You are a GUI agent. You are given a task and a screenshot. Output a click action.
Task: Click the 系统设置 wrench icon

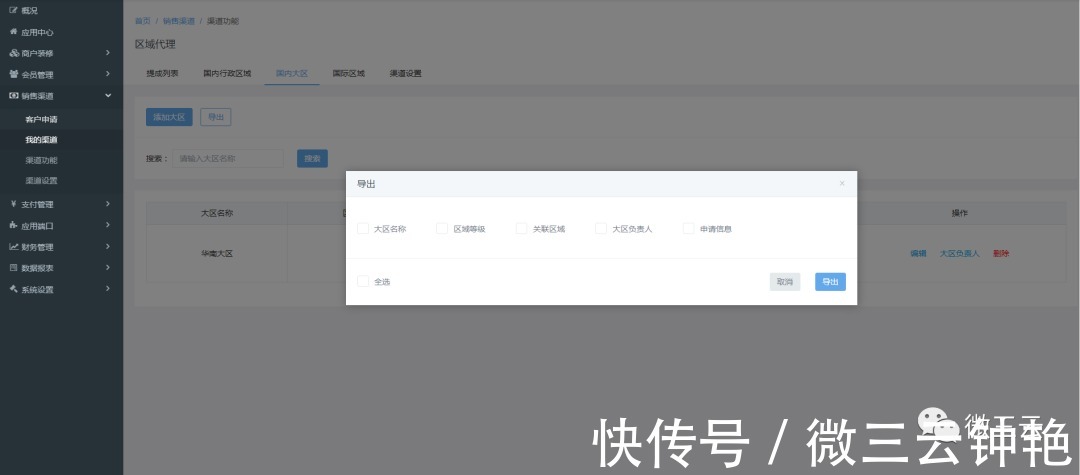[13, 289]
